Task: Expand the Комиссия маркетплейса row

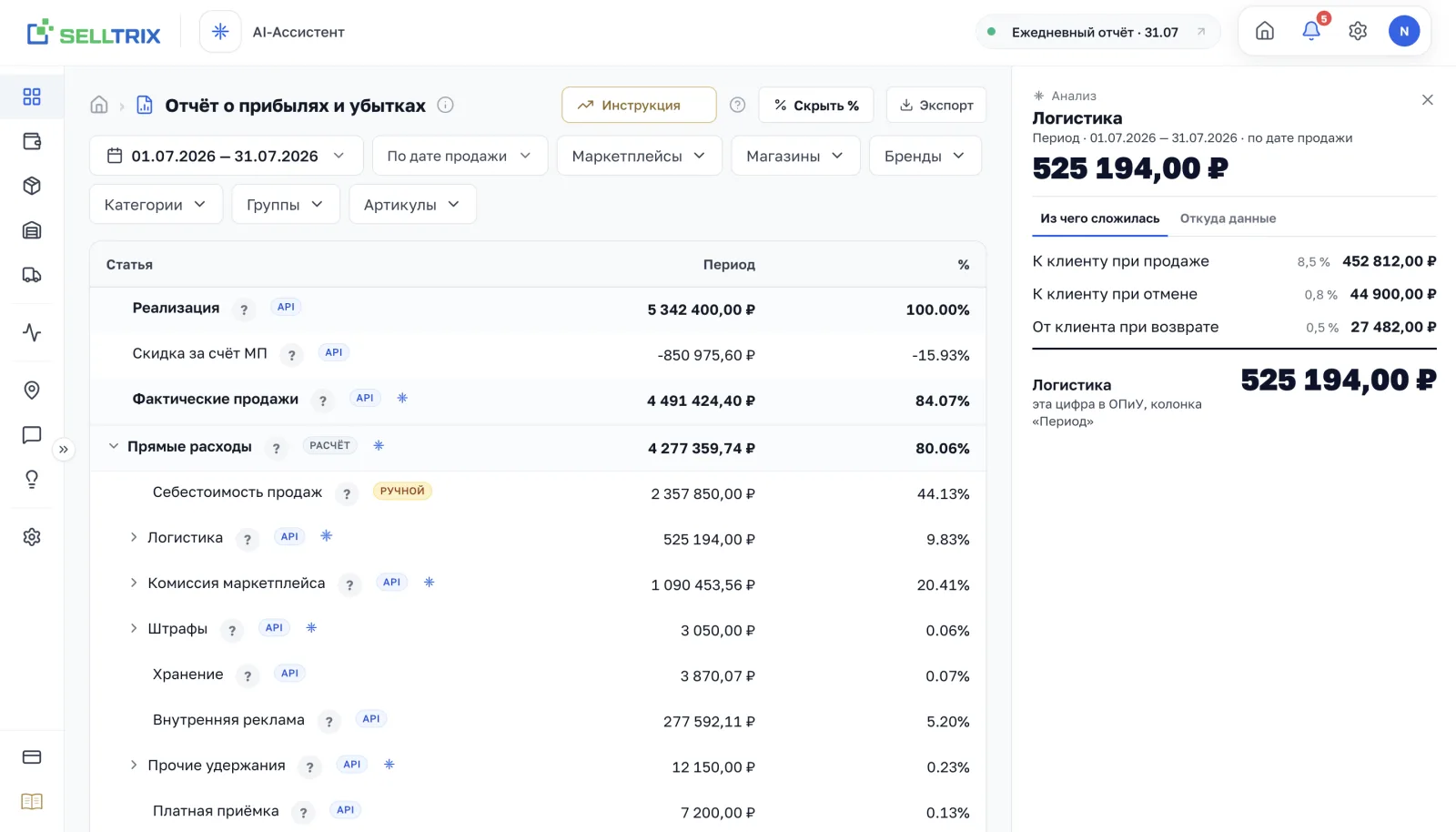Action: click(x=134, y=583)
